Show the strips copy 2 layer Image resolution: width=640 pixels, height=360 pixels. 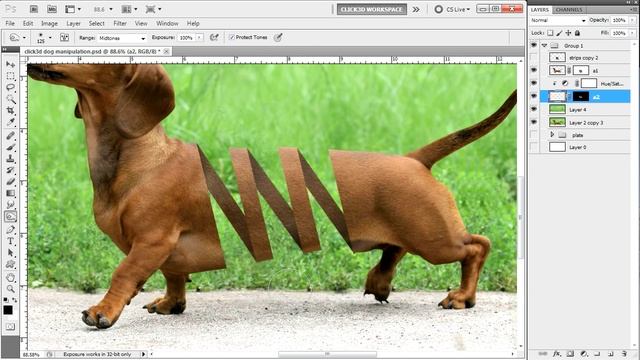(534, 58)
